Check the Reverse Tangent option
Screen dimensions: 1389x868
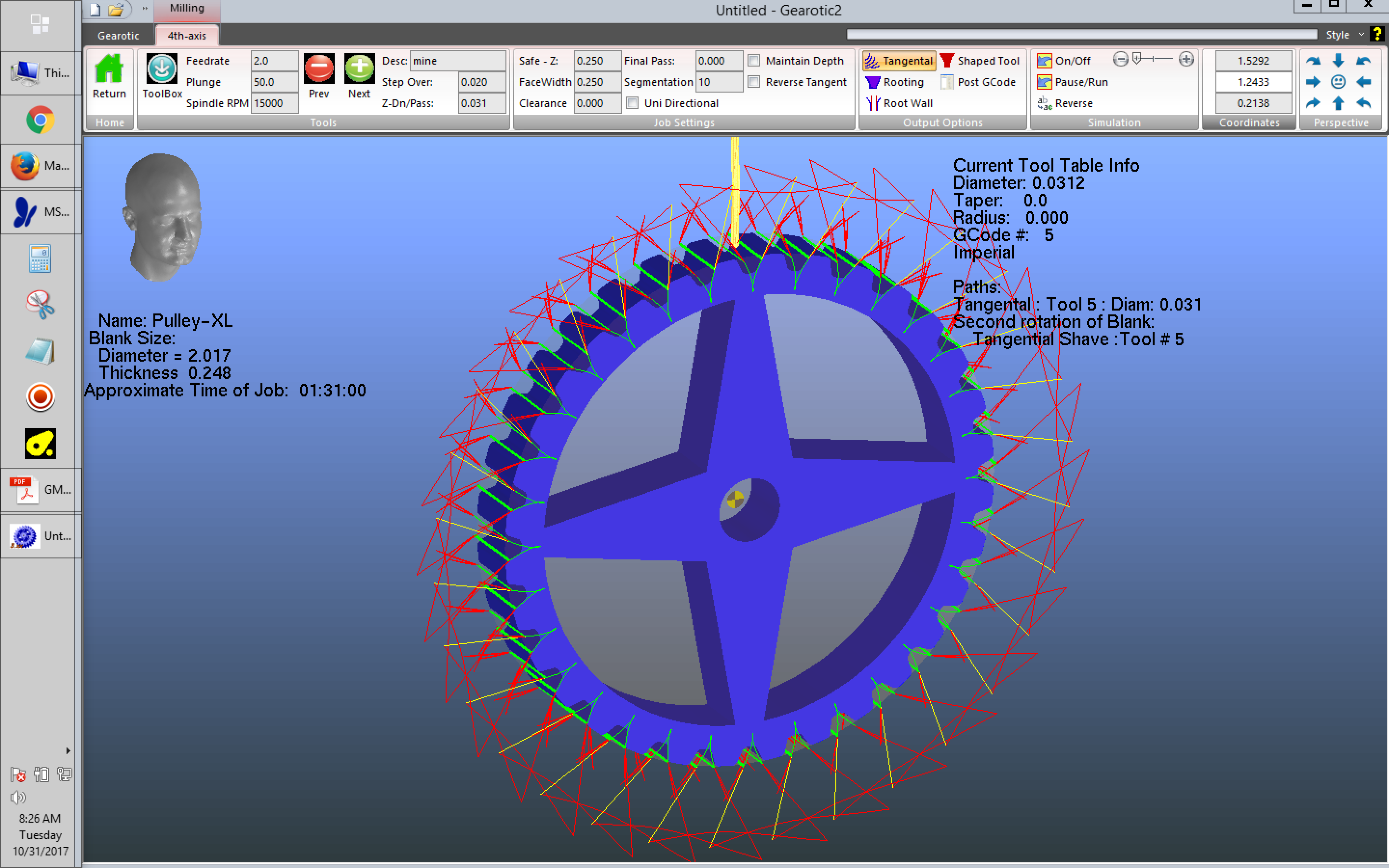(754, 82)
